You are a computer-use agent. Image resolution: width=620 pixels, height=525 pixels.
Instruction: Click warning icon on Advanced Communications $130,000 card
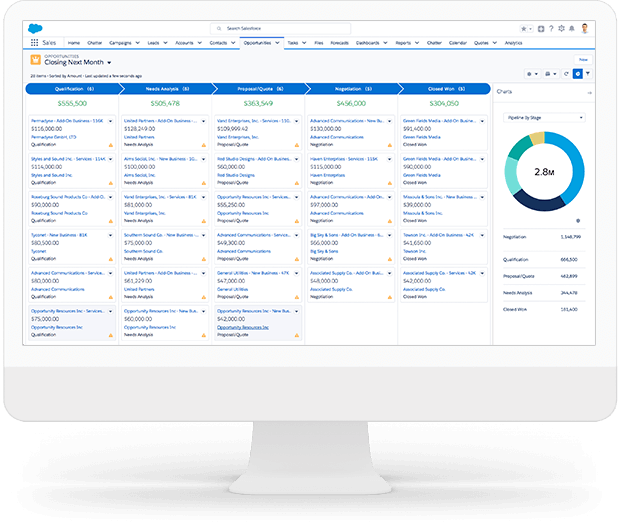tap(389, 145)
